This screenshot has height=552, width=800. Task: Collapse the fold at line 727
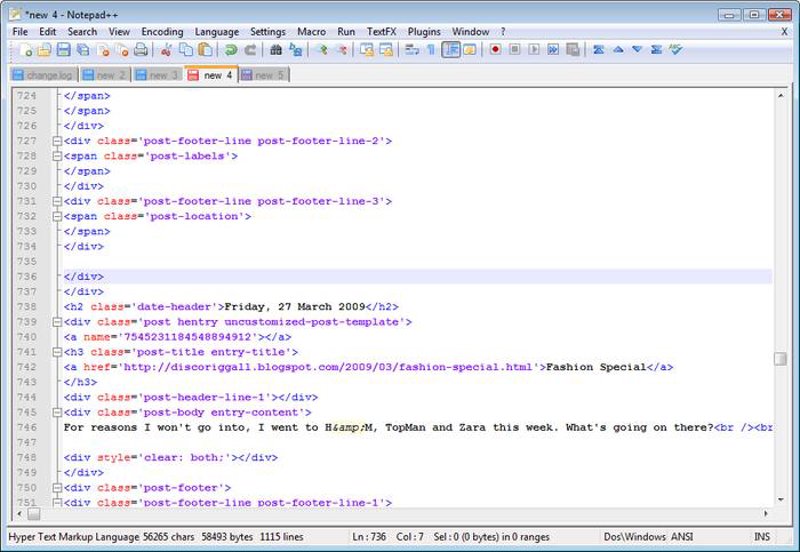57,141
